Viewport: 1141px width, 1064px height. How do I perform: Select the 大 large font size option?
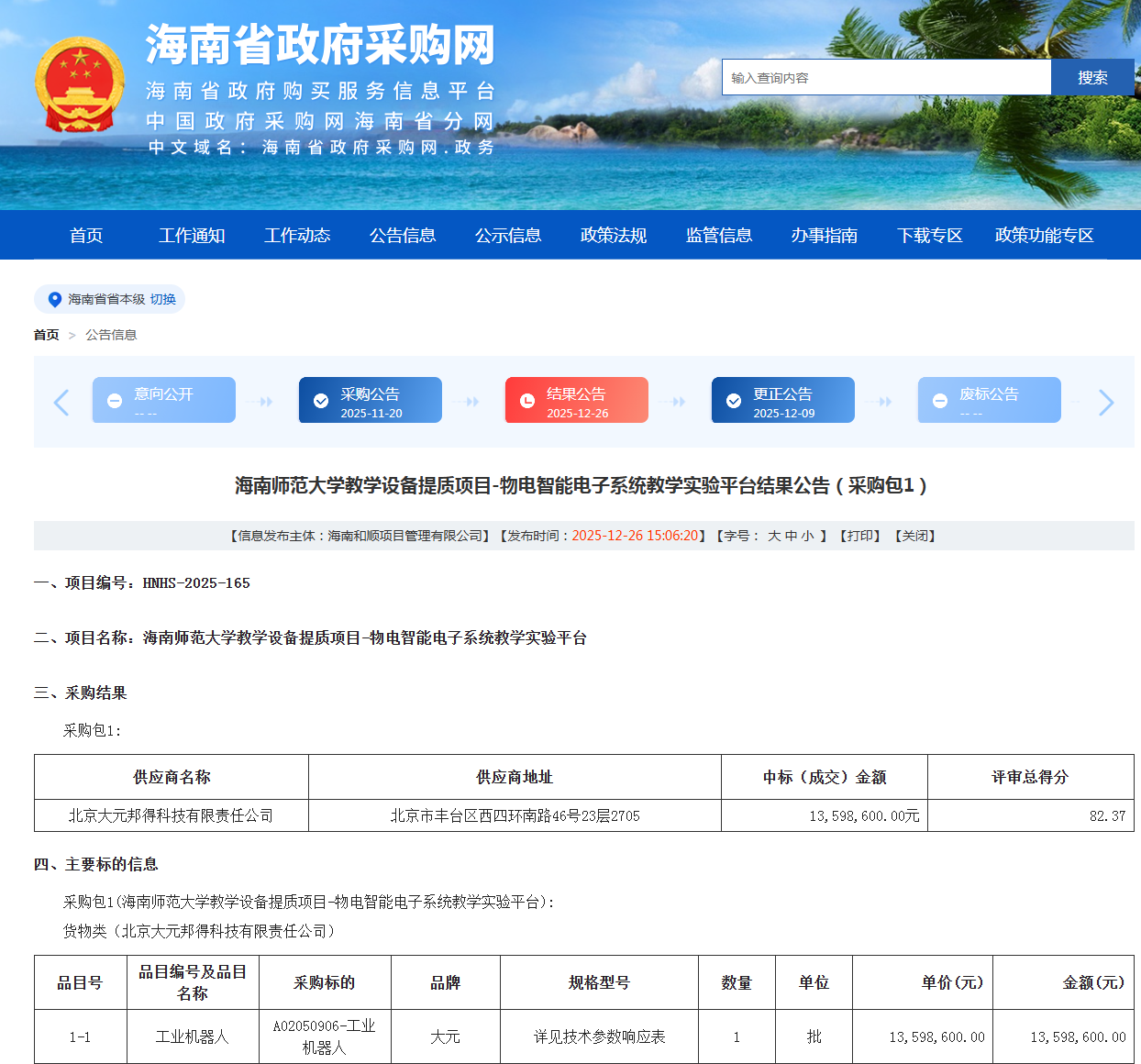(x=773, y=536)
